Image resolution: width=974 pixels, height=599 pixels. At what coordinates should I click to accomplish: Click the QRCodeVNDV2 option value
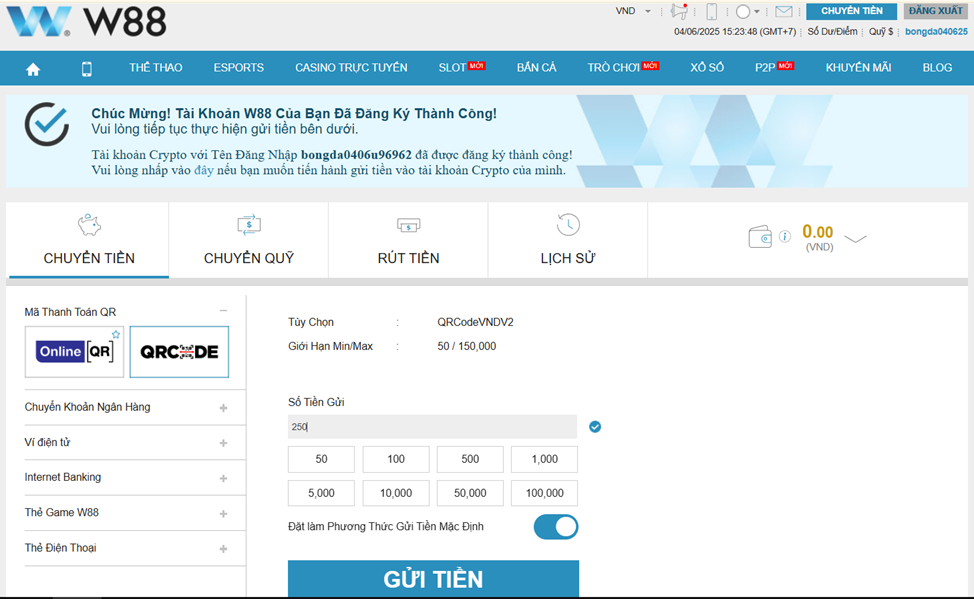pos(475,322)
